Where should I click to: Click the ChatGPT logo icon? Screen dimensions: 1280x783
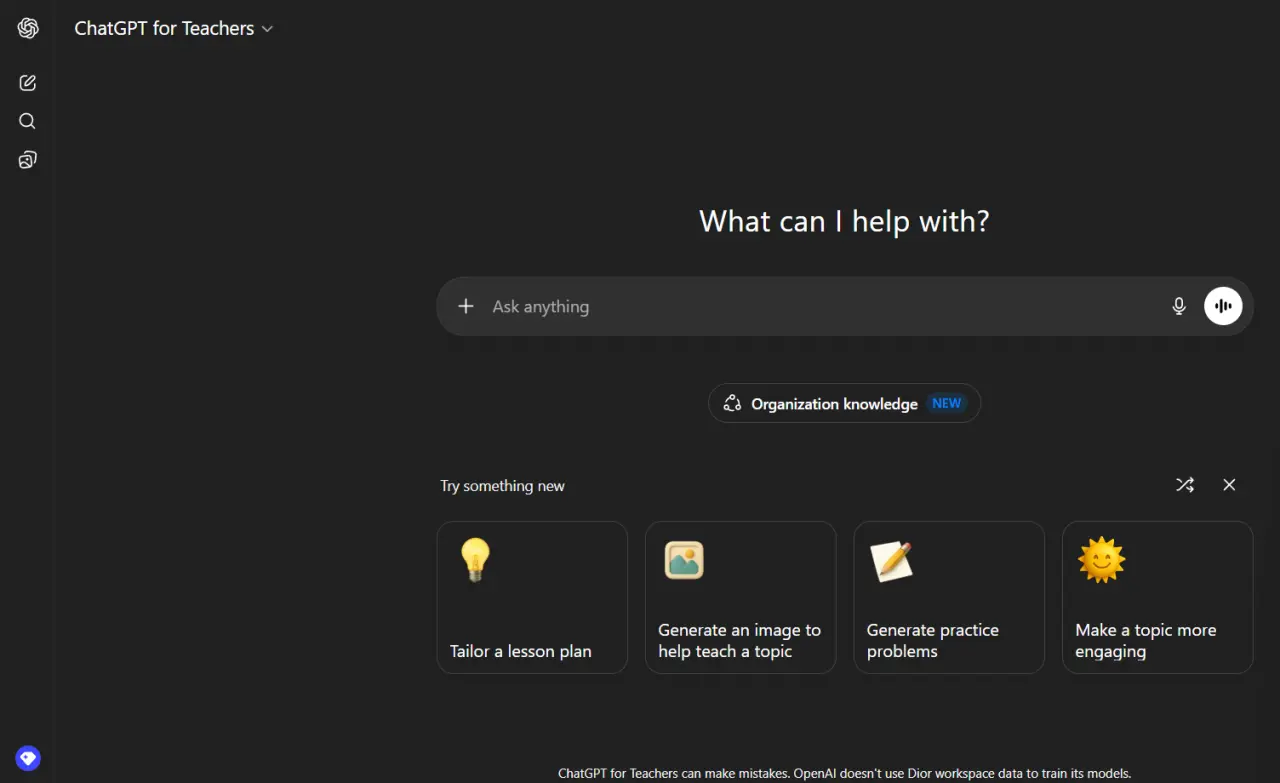(28, 28)
